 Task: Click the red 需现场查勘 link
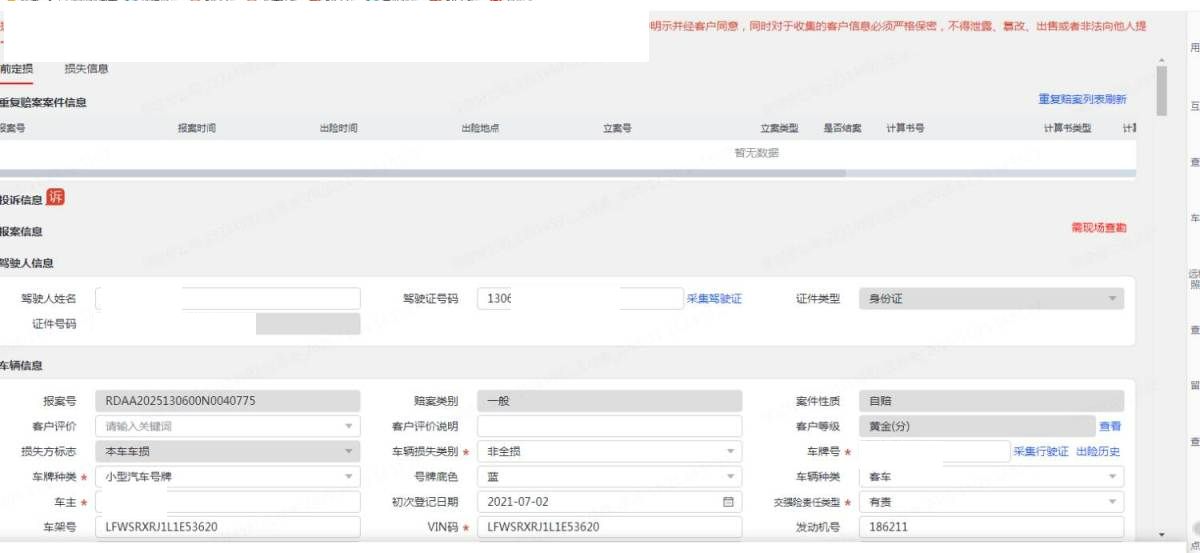[x=1098, y=228]
